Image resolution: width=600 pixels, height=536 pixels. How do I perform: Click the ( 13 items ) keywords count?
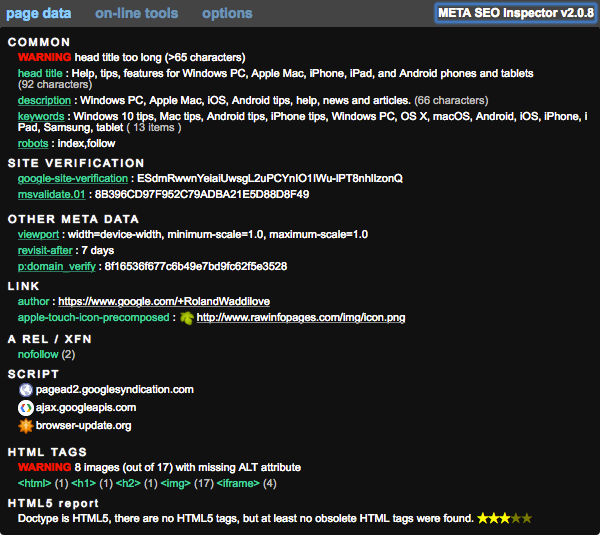(x=154, y=127)
